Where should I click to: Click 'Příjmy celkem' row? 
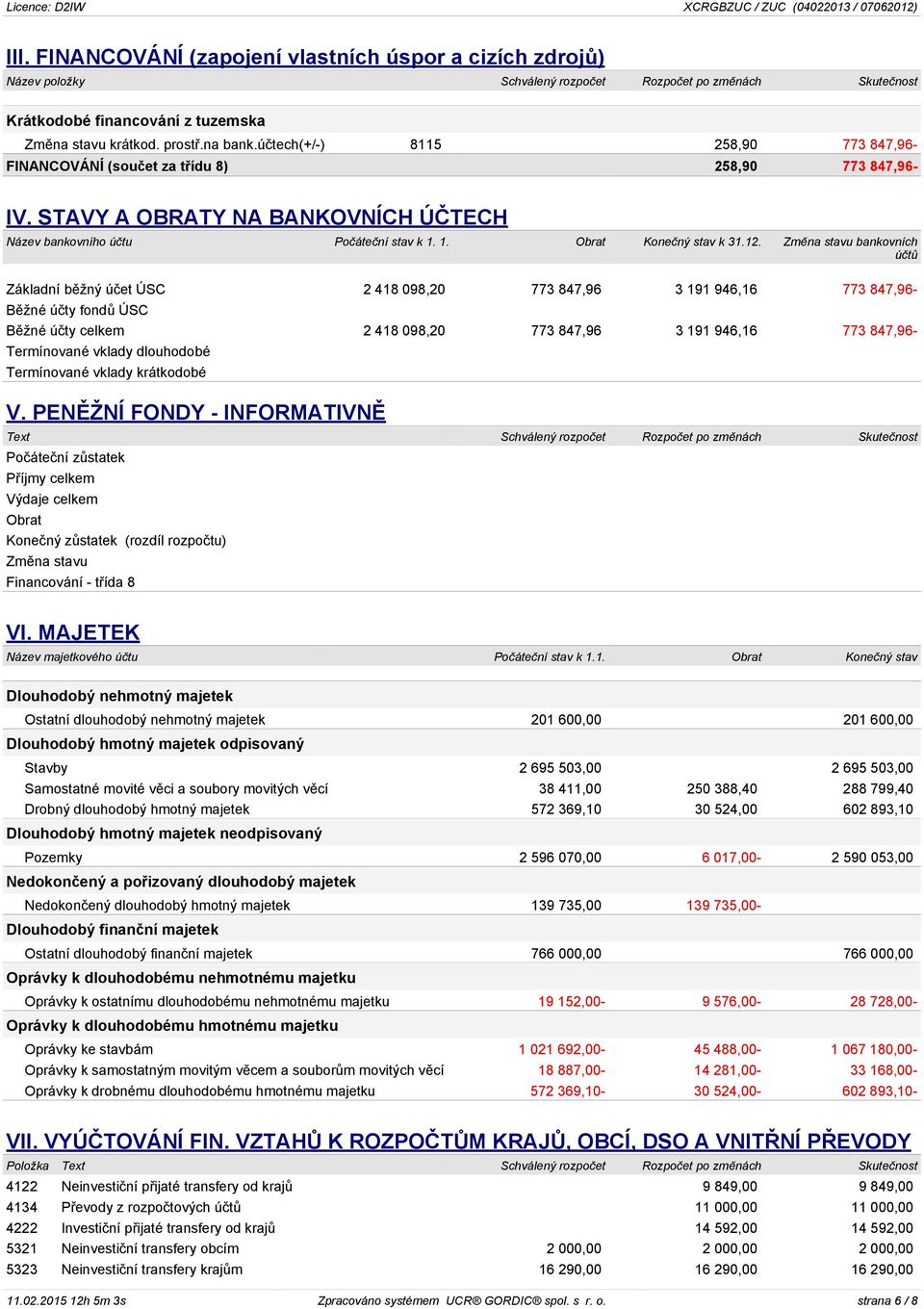(462, 478)
